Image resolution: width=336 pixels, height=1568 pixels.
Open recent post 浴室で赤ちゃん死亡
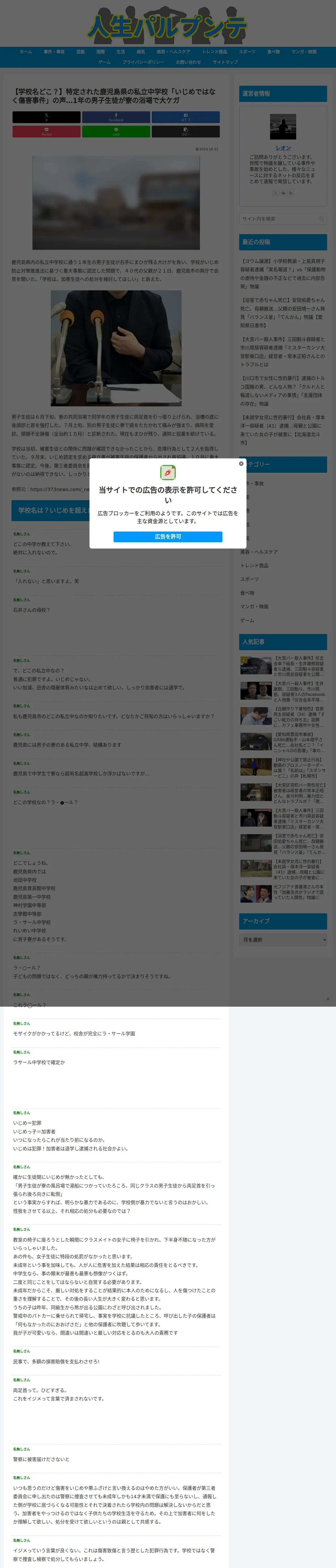tap(283, 313)
